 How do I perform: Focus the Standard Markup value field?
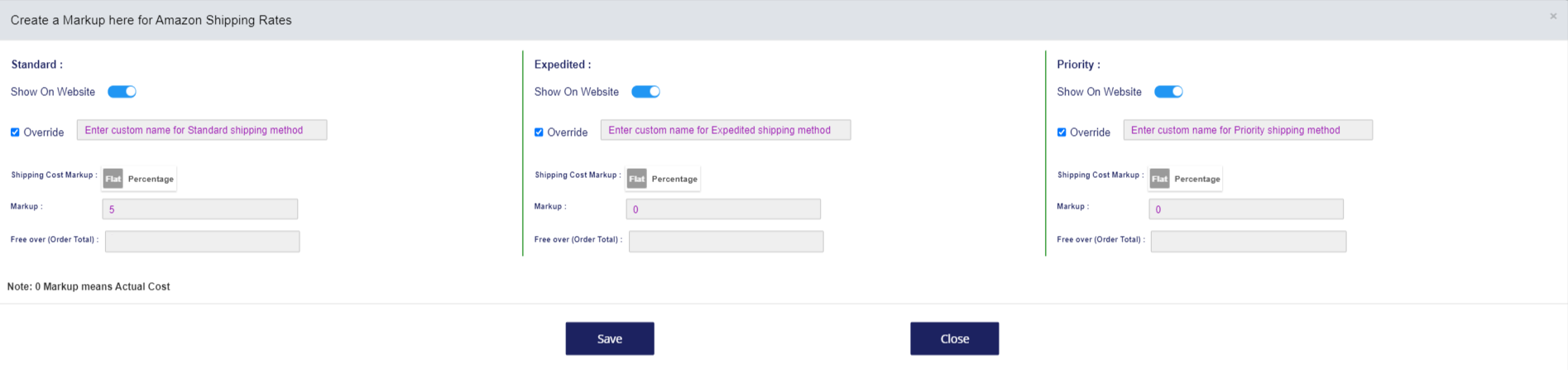tap(199, 209)
